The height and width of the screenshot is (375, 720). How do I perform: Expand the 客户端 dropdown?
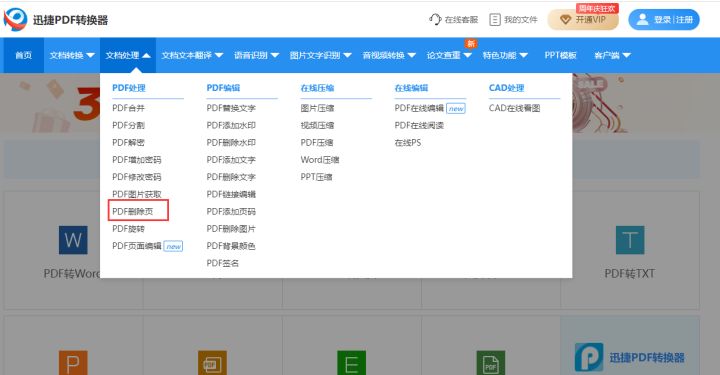pyautogui.click(x=626, y=55)
